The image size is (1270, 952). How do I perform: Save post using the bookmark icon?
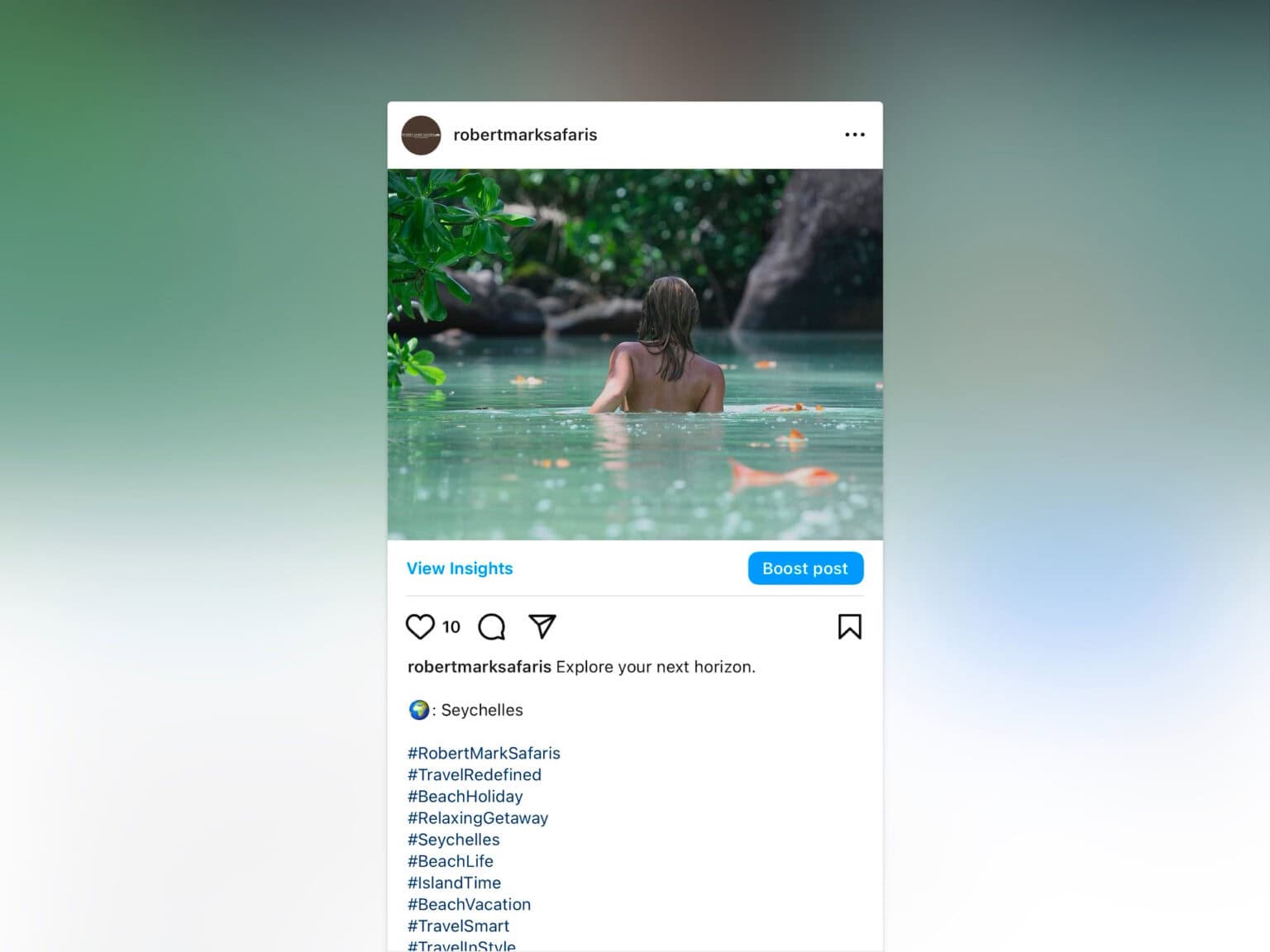point(849,626)
